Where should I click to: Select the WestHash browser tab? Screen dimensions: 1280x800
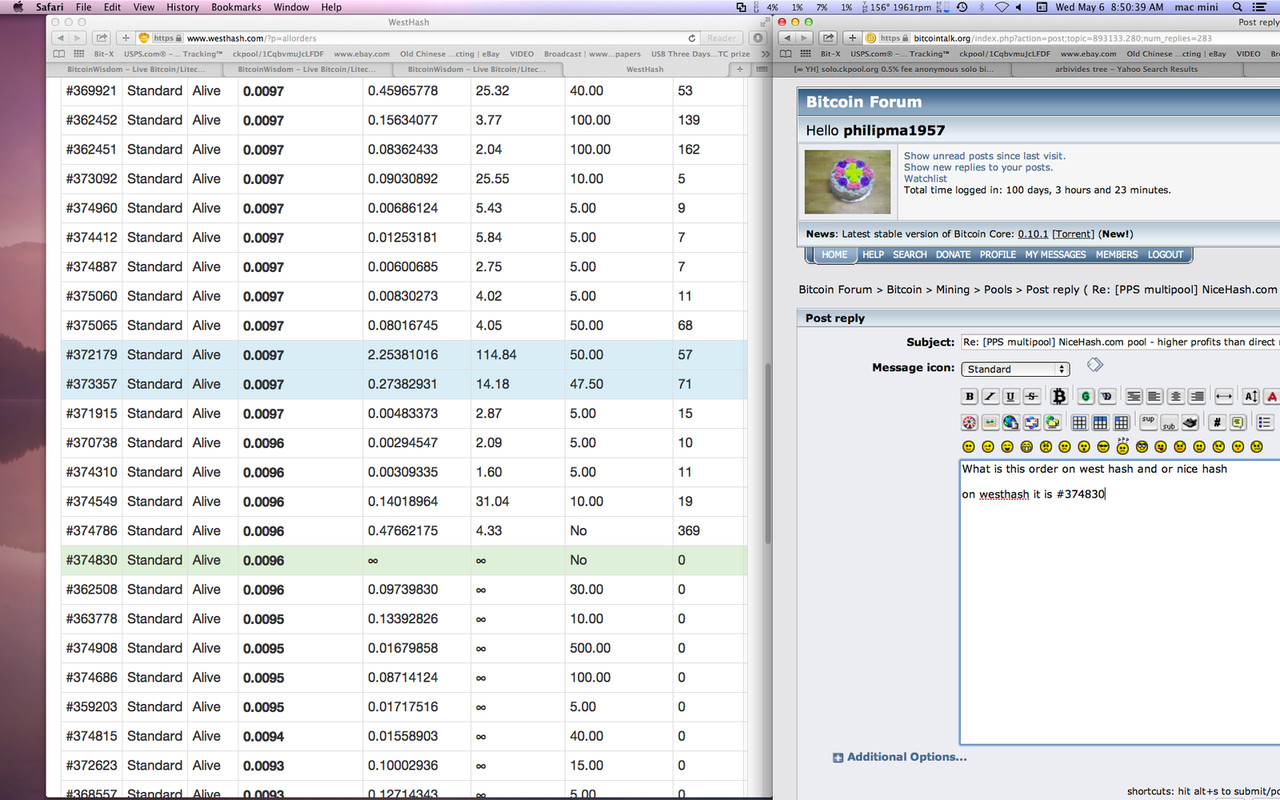(x=645, y=70)
